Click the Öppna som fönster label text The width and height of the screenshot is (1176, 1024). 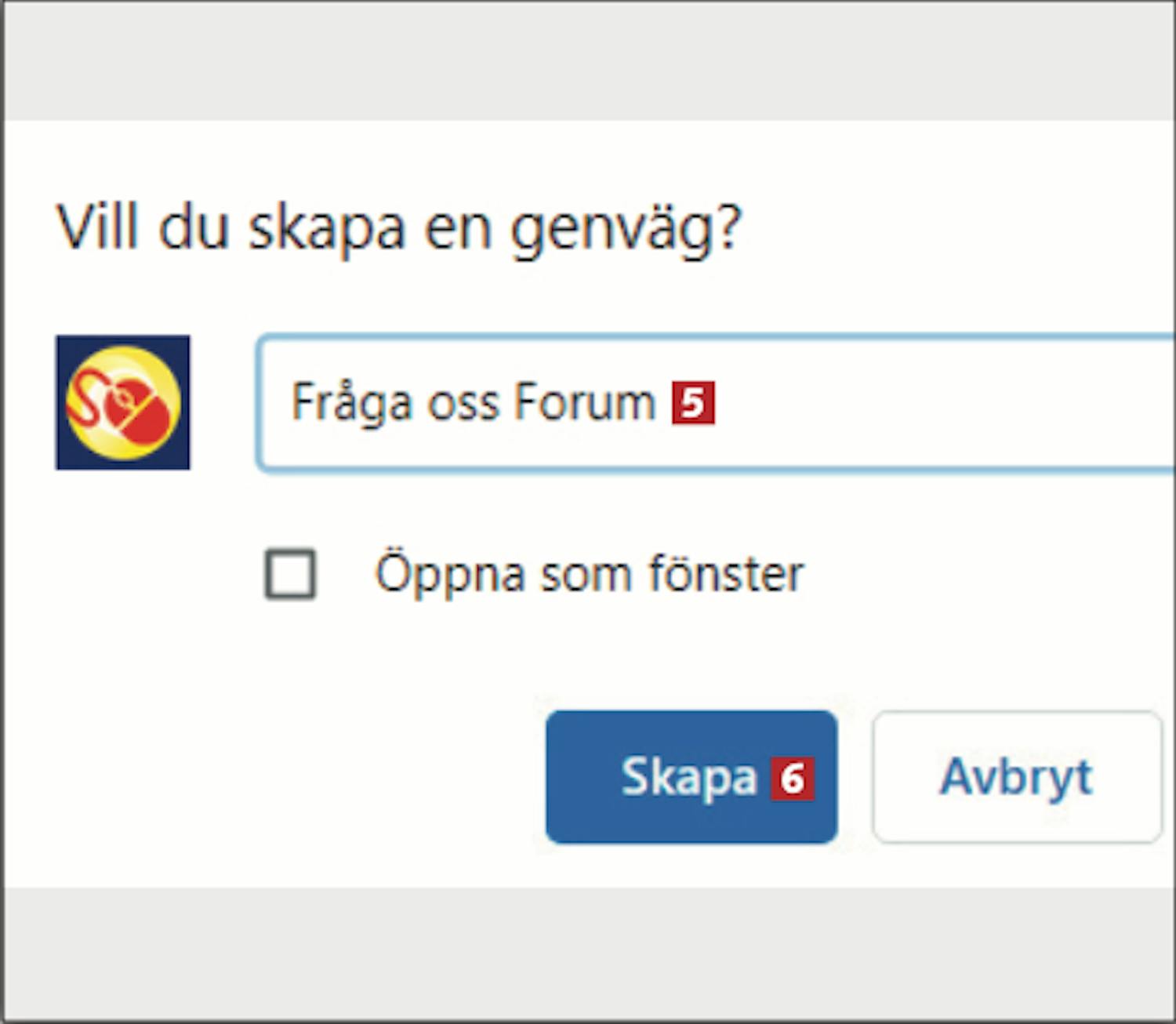click(x=590, y=574)
